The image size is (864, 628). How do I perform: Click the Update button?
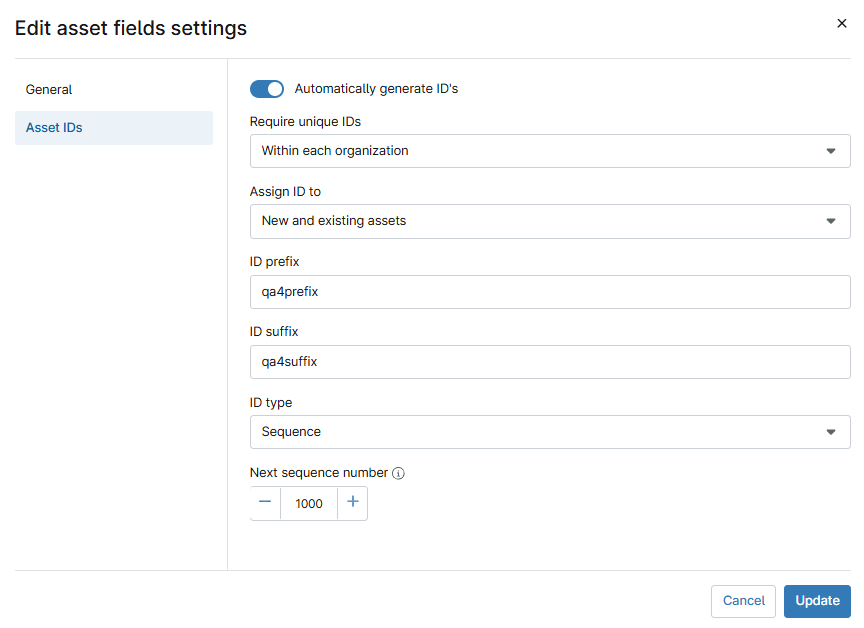click(817, 601)
